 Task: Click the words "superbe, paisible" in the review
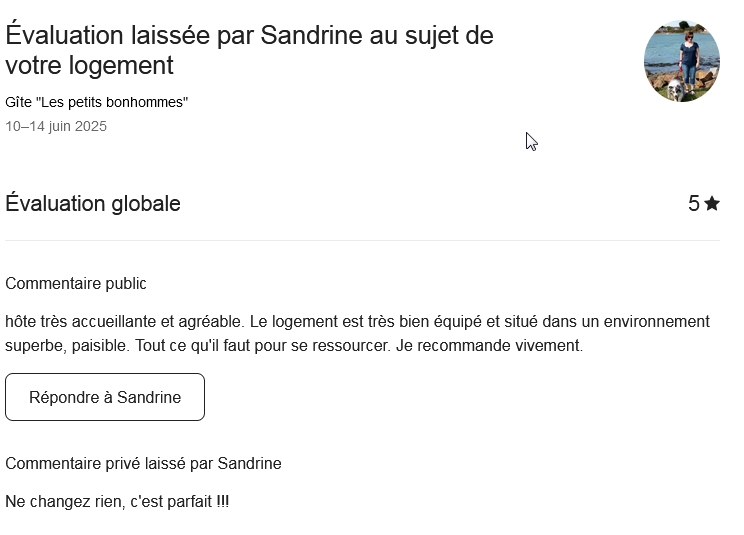tap(65, 346)
